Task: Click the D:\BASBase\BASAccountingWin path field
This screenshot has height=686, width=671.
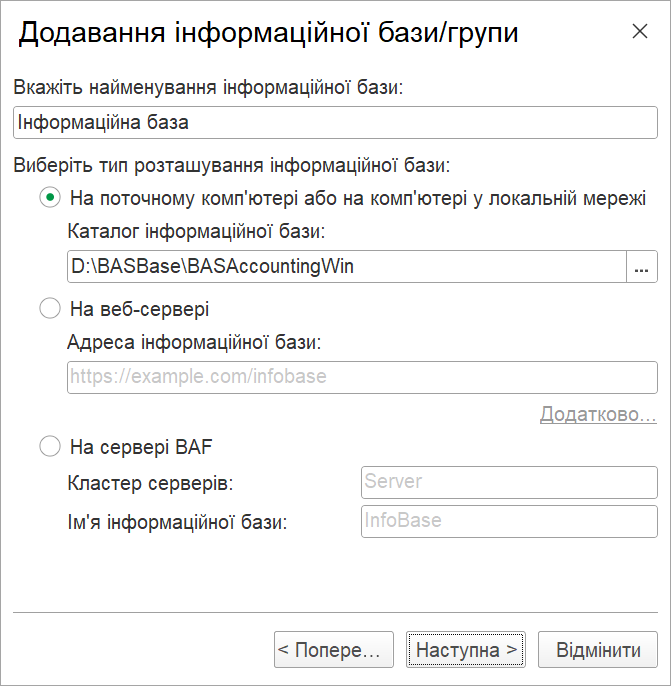Action: [x=347, y=266]
